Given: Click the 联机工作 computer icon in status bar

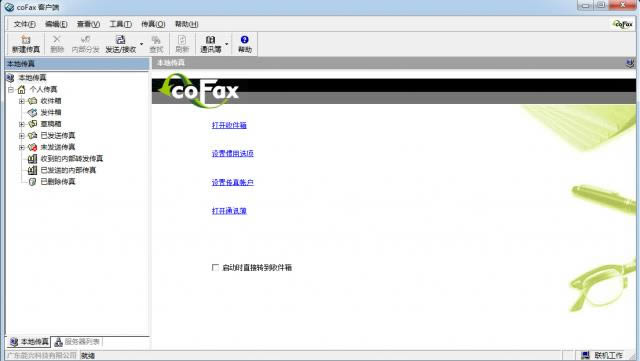Looking at the screenshot, I should pyautogui.click(x=585, y=355).
